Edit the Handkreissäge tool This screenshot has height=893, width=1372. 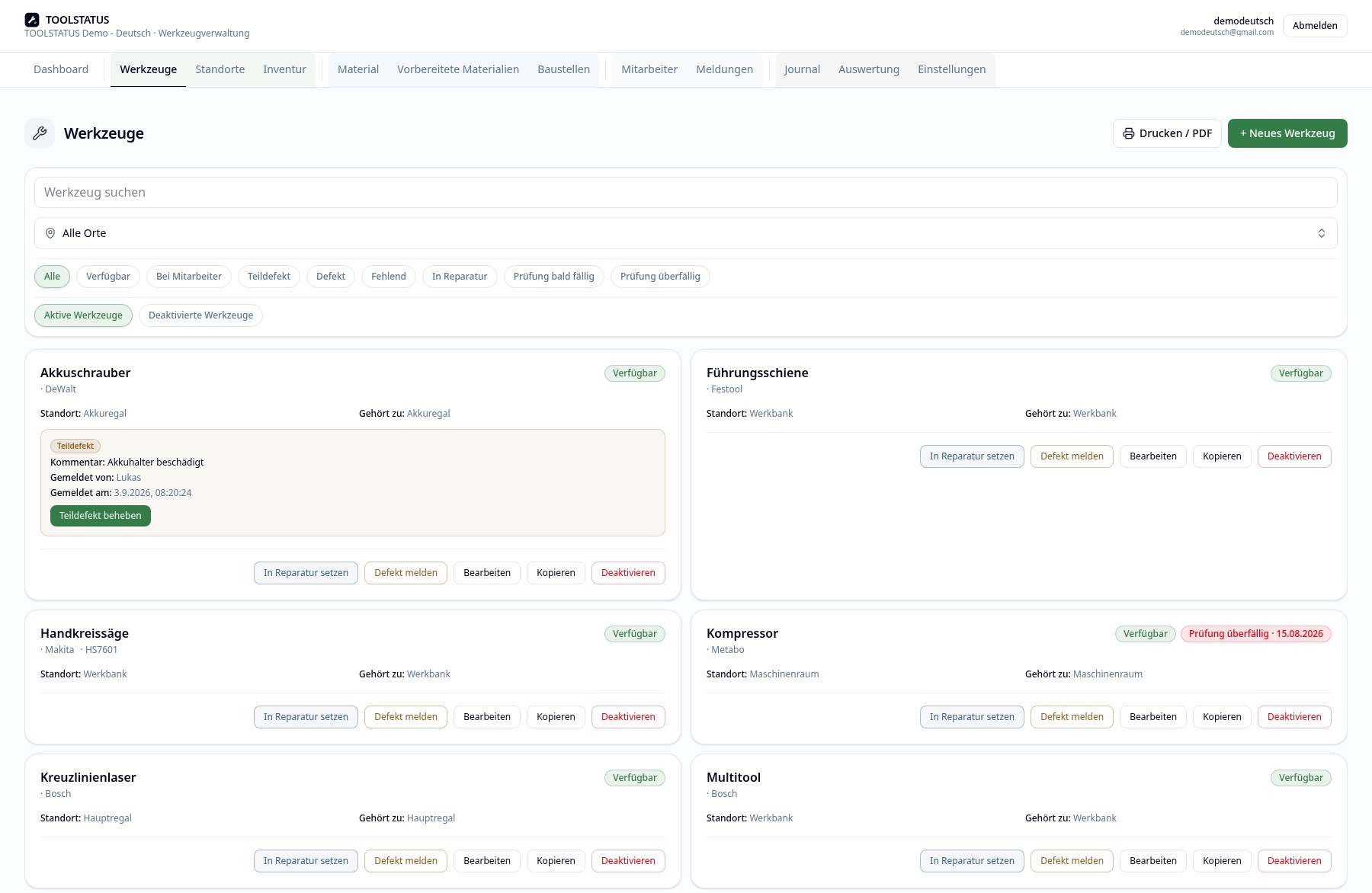(x=487, y=717)
